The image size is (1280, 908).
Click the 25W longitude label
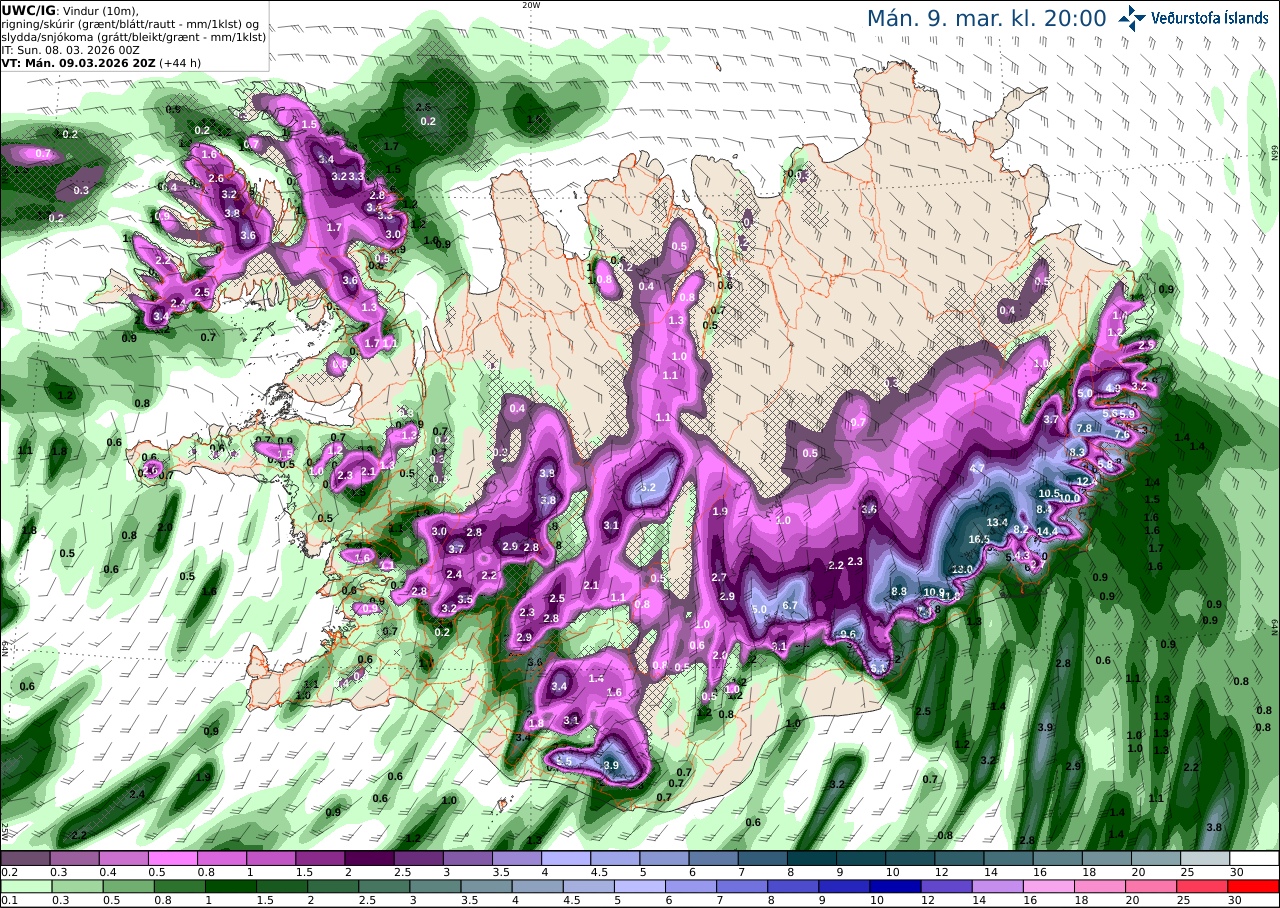click(x=5, y=831)
